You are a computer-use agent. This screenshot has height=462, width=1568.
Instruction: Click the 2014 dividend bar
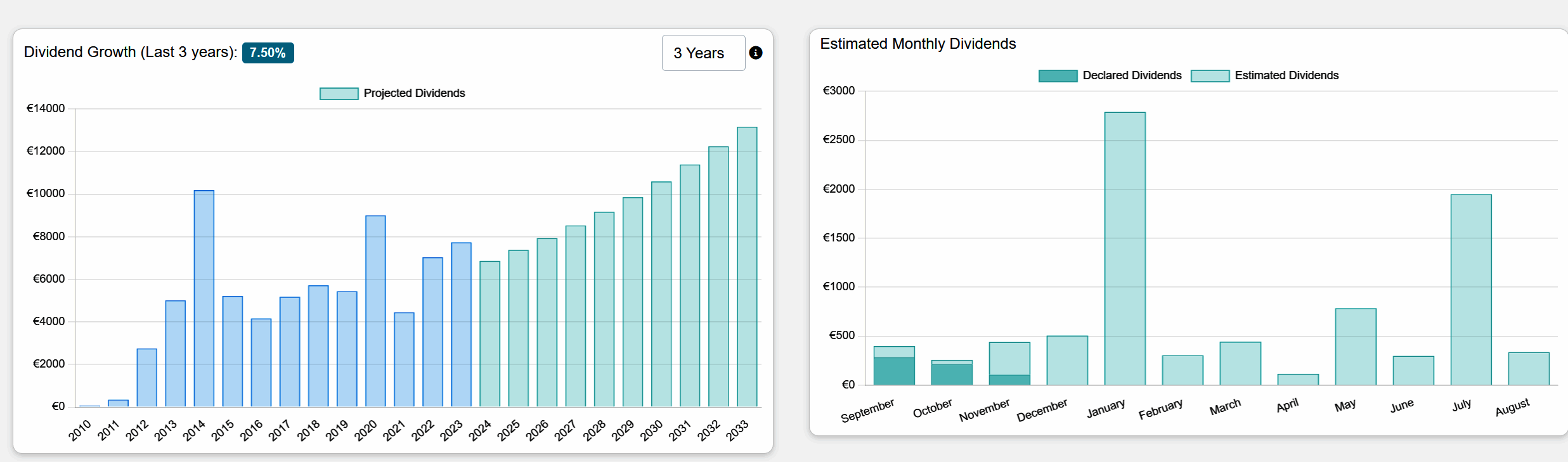coord(204,298)
